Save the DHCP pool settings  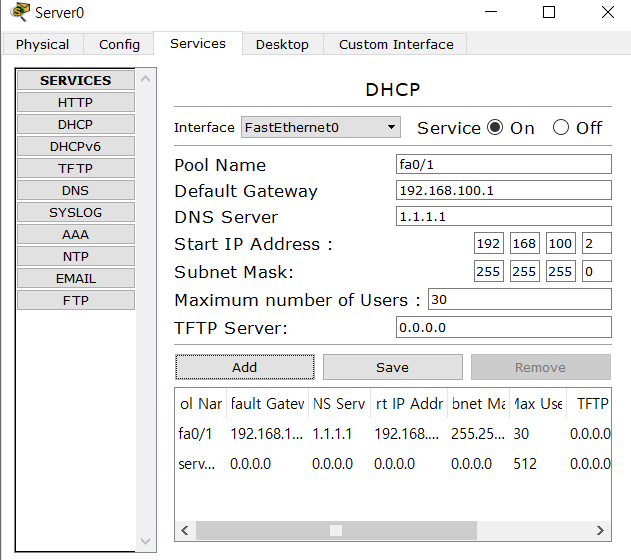point(393,367)
